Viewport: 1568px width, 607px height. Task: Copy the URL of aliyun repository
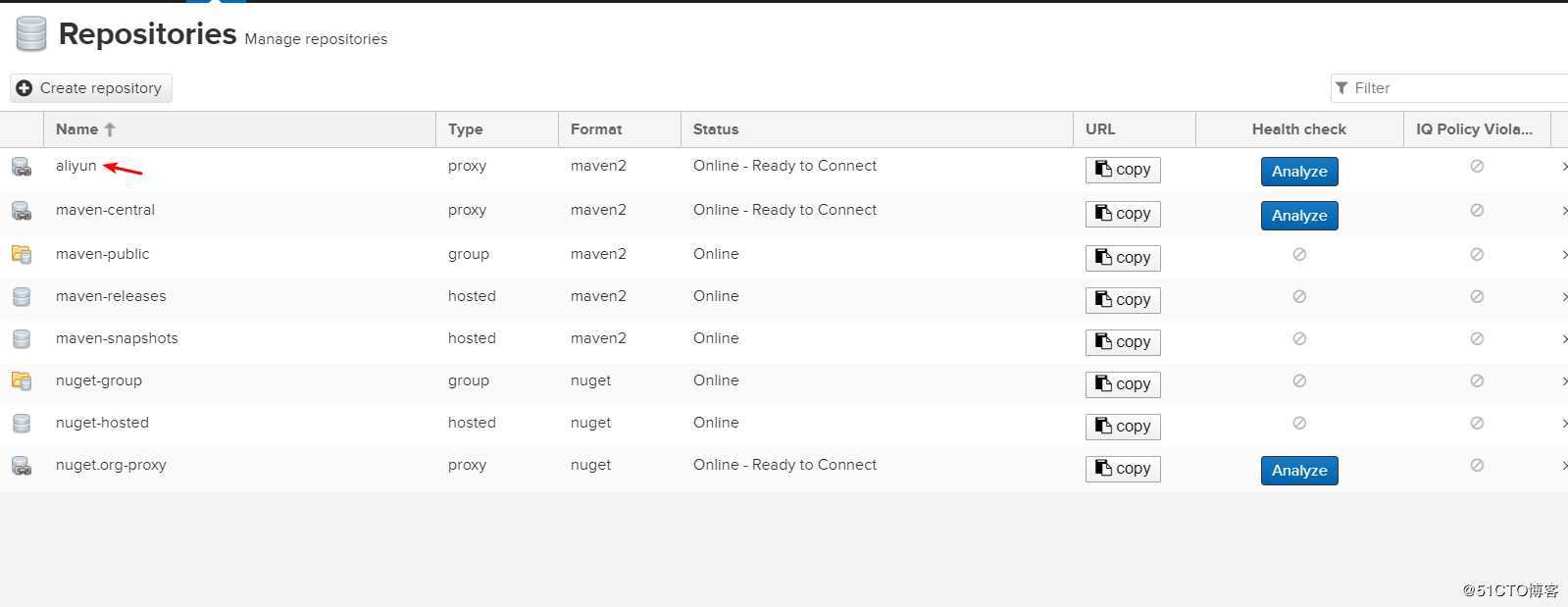click(1123, 170)
